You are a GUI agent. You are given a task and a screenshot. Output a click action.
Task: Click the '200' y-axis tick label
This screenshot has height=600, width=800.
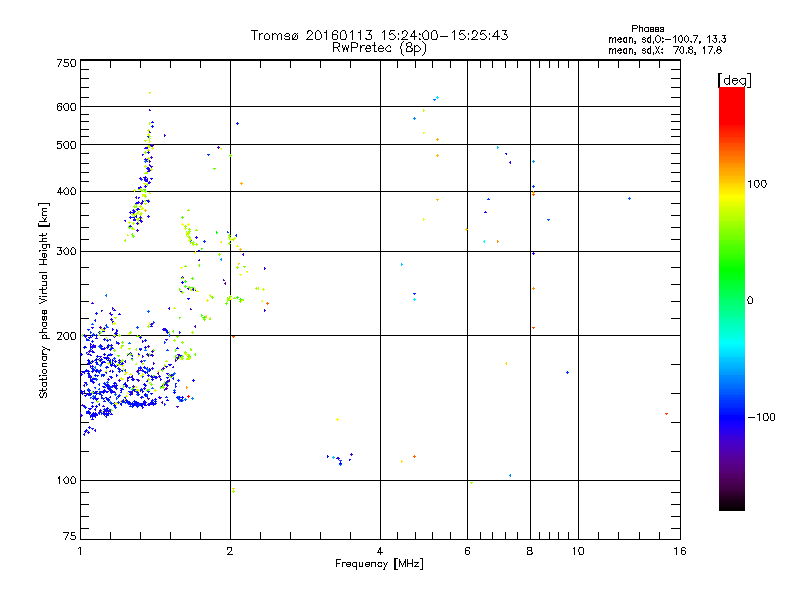(66, 336)
